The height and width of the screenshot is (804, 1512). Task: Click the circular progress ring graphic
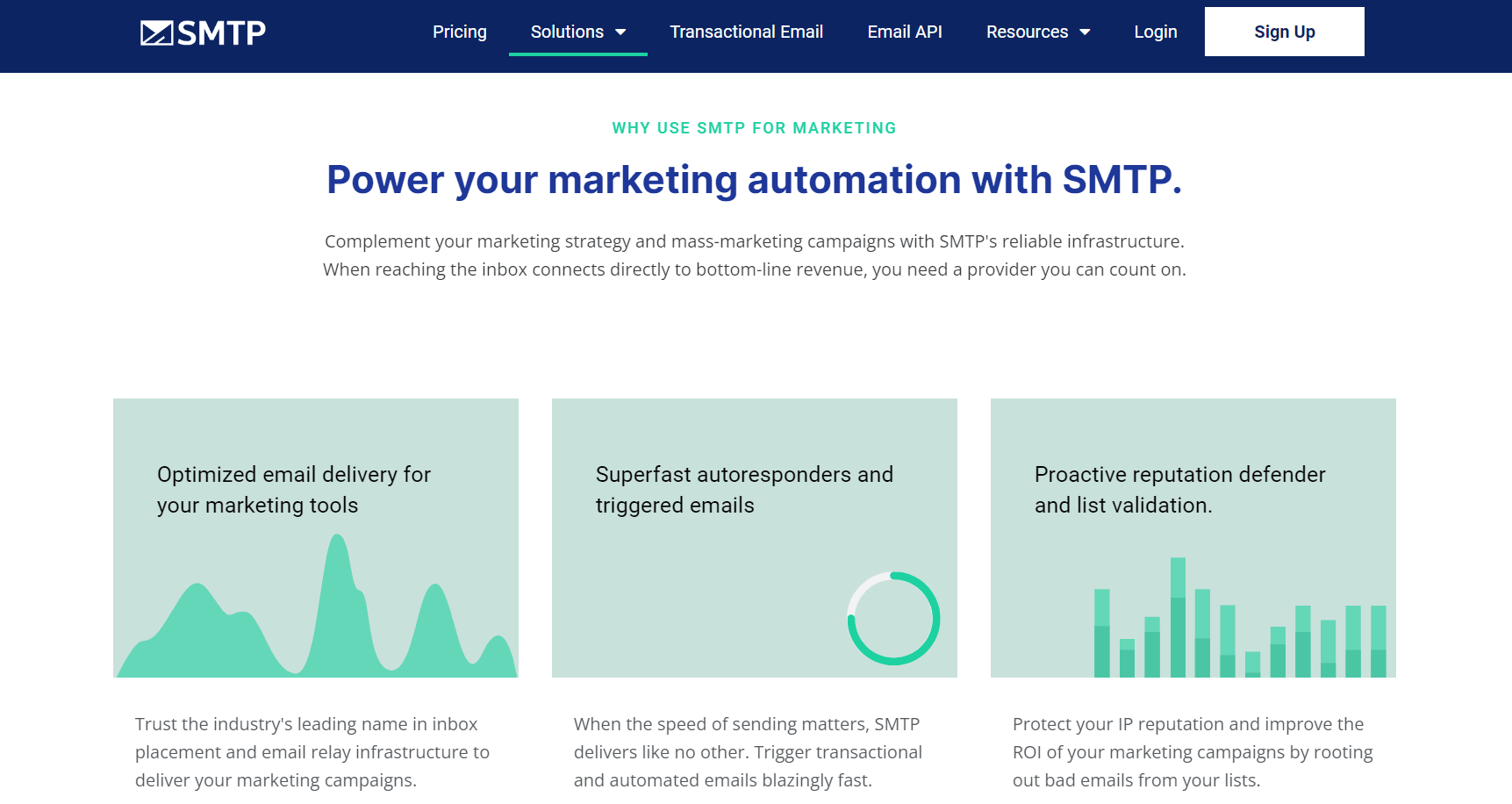[x=893, y=618]
